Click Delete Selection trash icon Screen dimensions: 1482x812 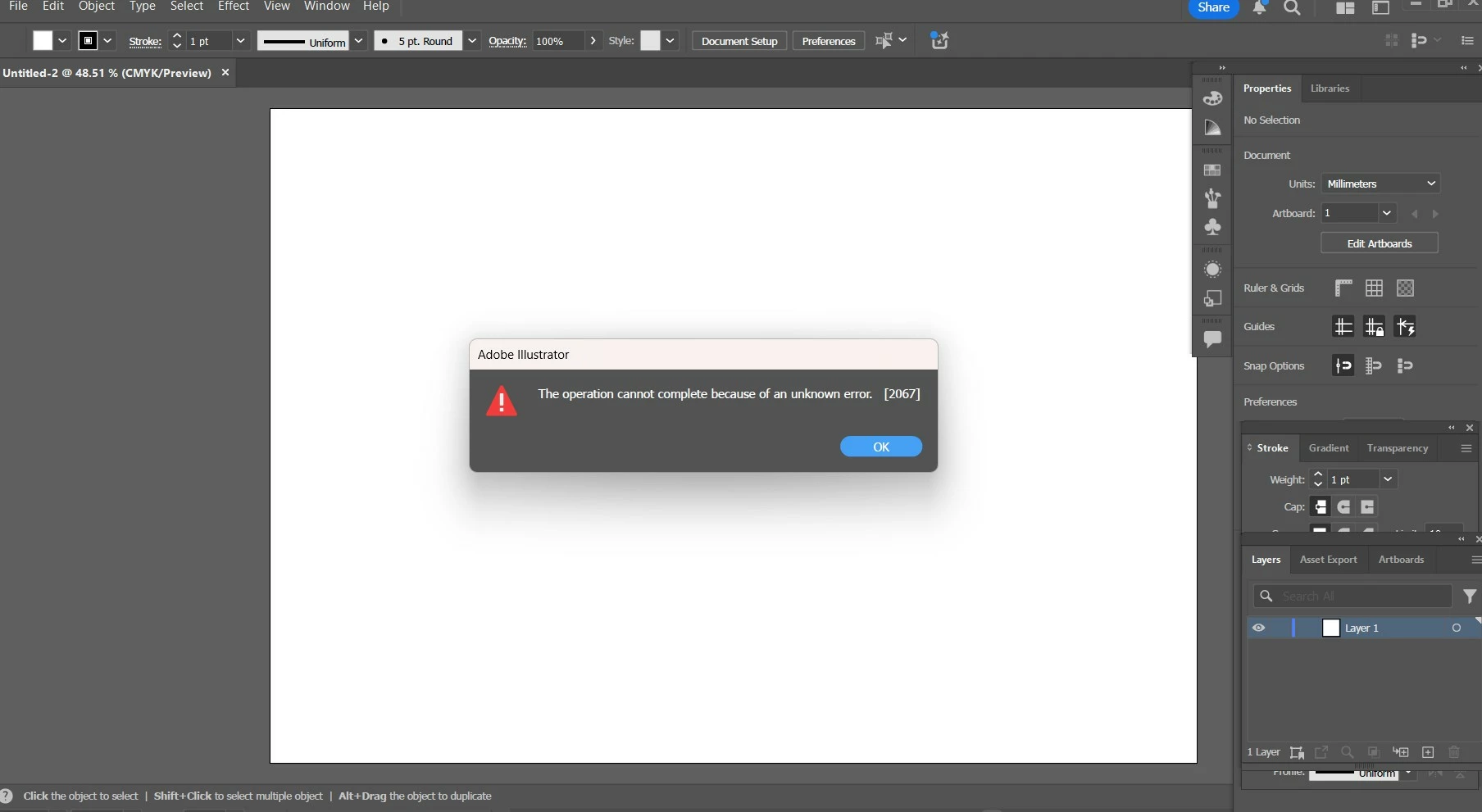click(x=1454, y=752)
